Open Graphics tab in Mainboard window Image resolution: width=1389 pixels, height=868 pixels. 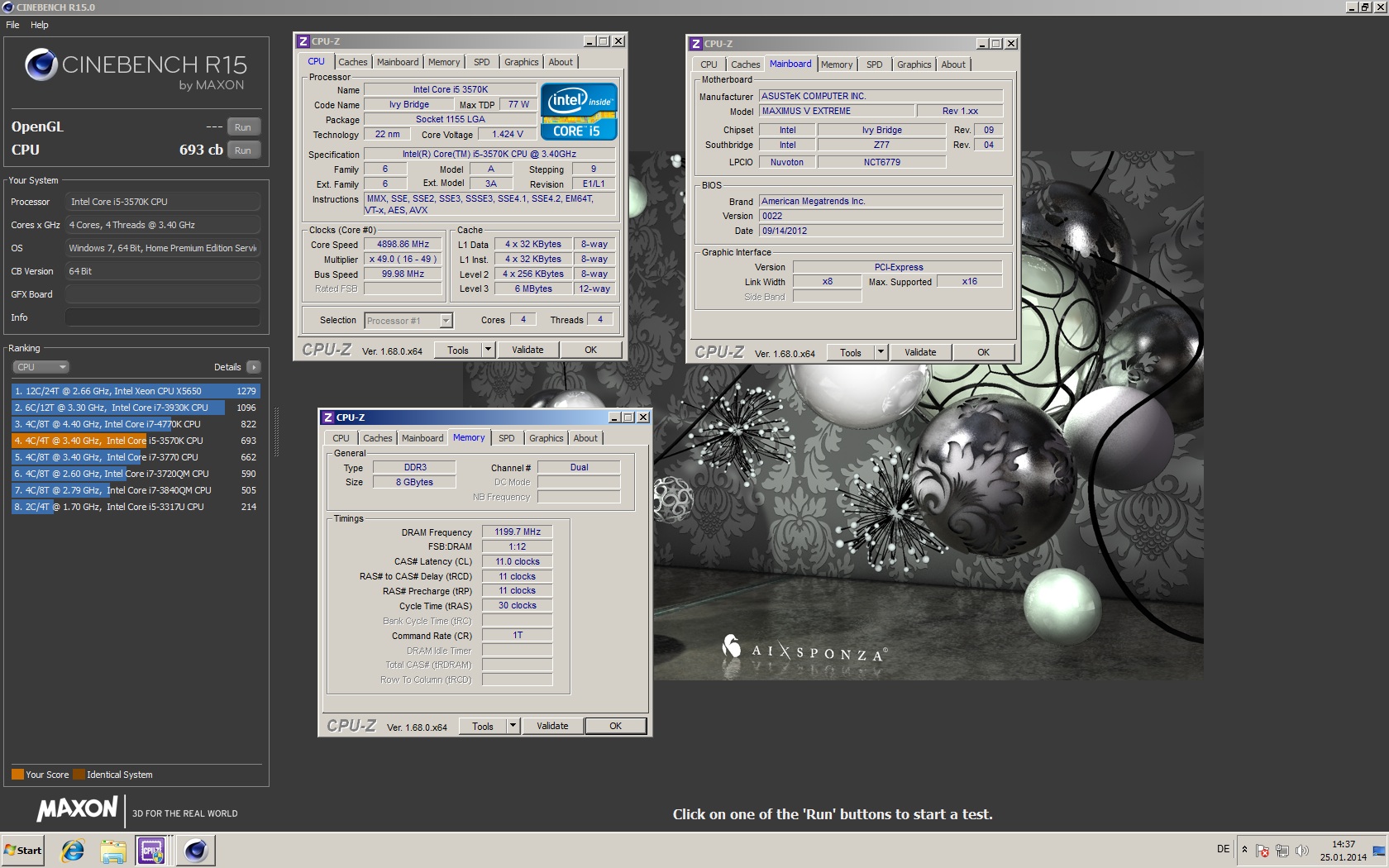coord(914,64)
